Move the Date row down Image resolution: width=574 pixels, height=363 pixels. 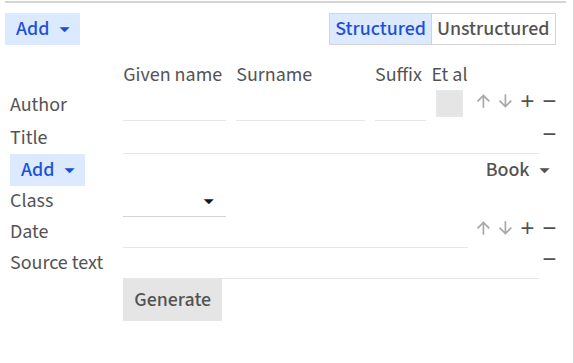[x=505, y=228]
